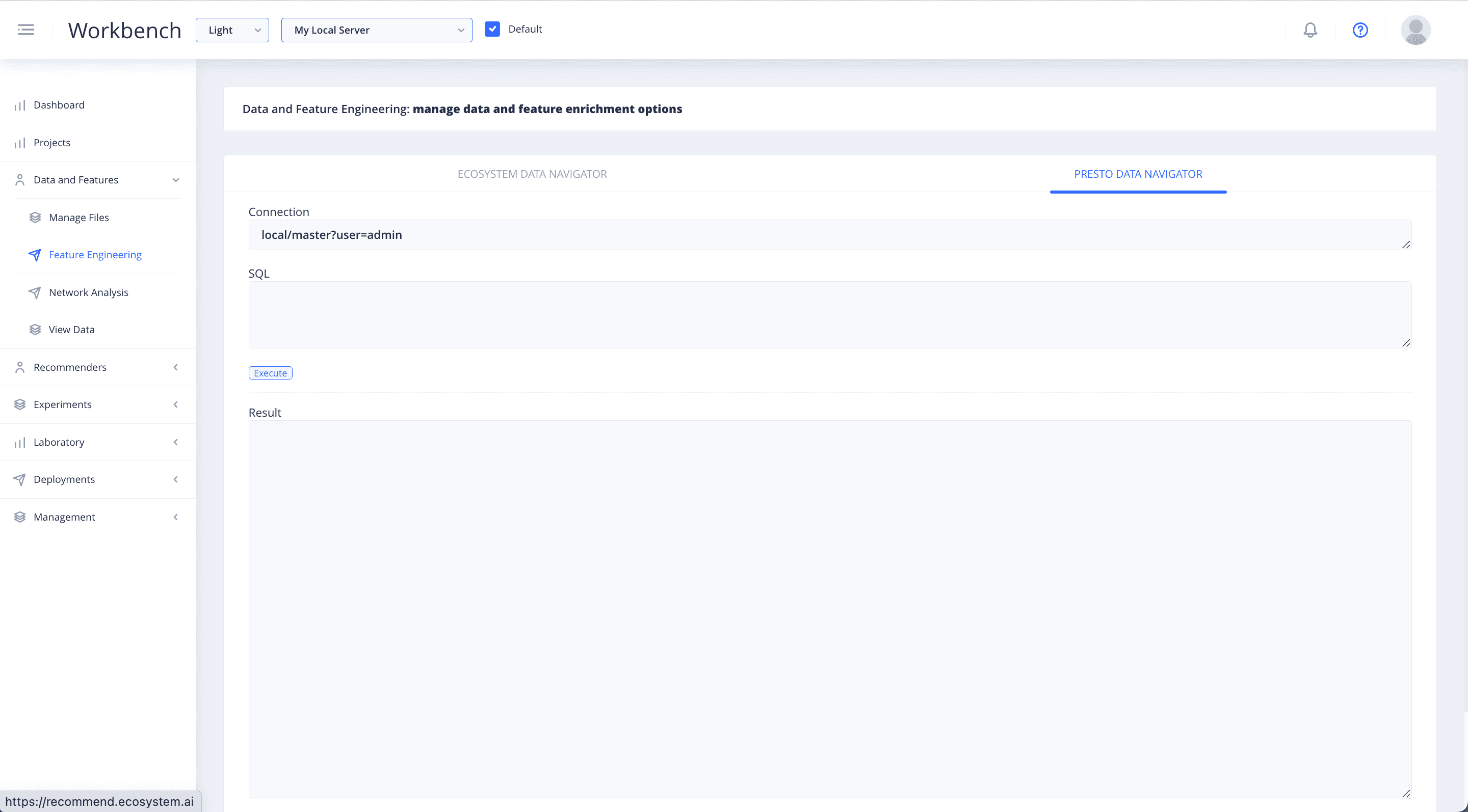1468x812 pixels.
Task: Uncheck the Default checkbox
Action: point(492,29)
